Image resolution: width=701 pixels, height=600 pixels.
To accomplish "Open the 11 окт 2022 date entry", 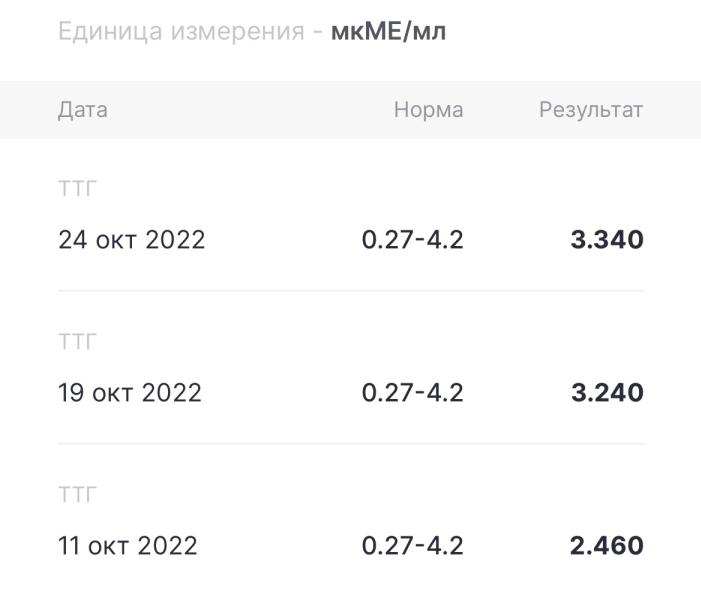I will click(x=128, y=546).
